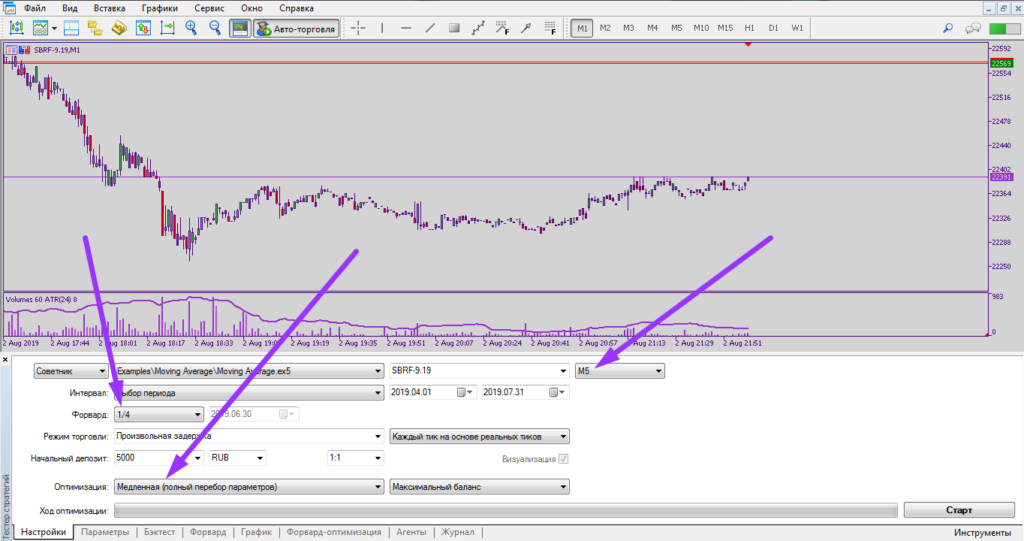
Task: Zoom out on the chart
Action: (215, 28)
